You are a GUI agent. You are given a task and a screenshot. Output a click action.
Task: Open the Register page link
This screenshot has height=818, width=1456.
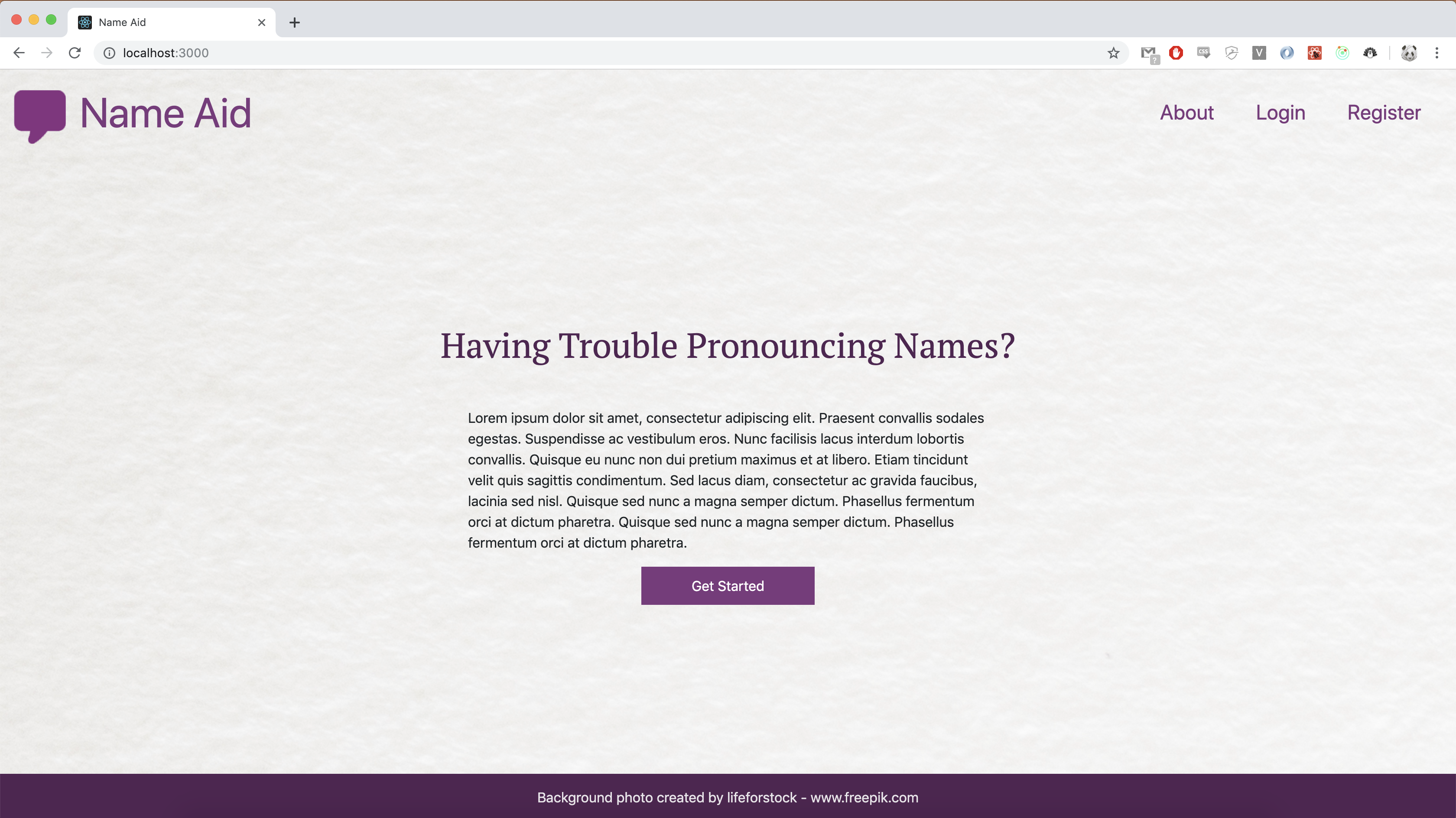tap(1383, 113)
